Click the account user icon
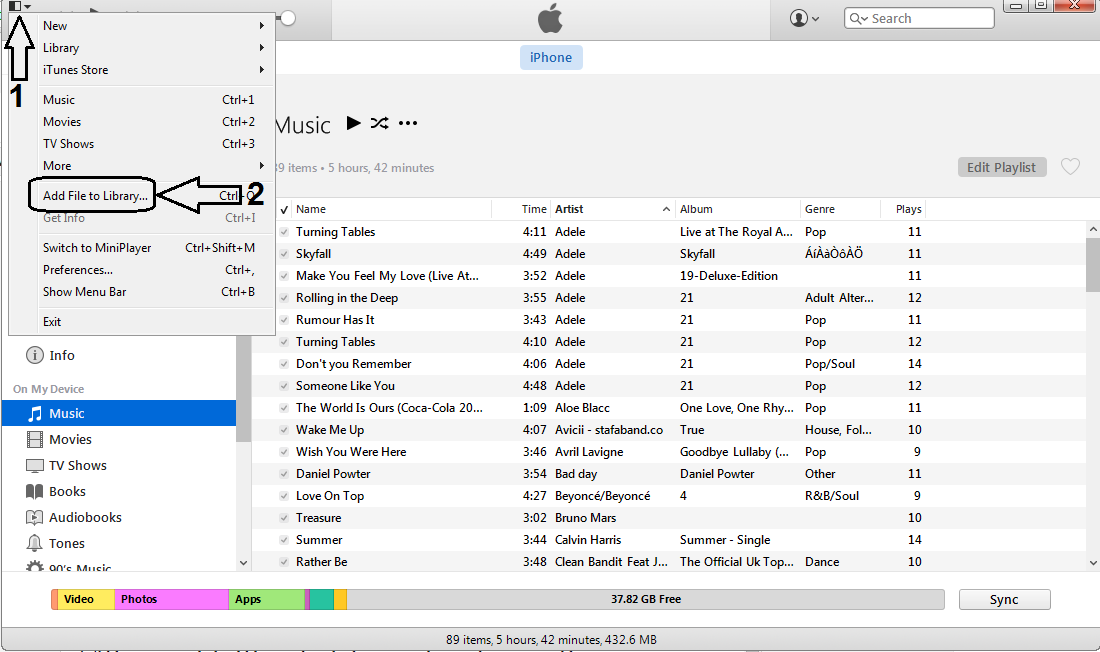 [x=798, y=18]
